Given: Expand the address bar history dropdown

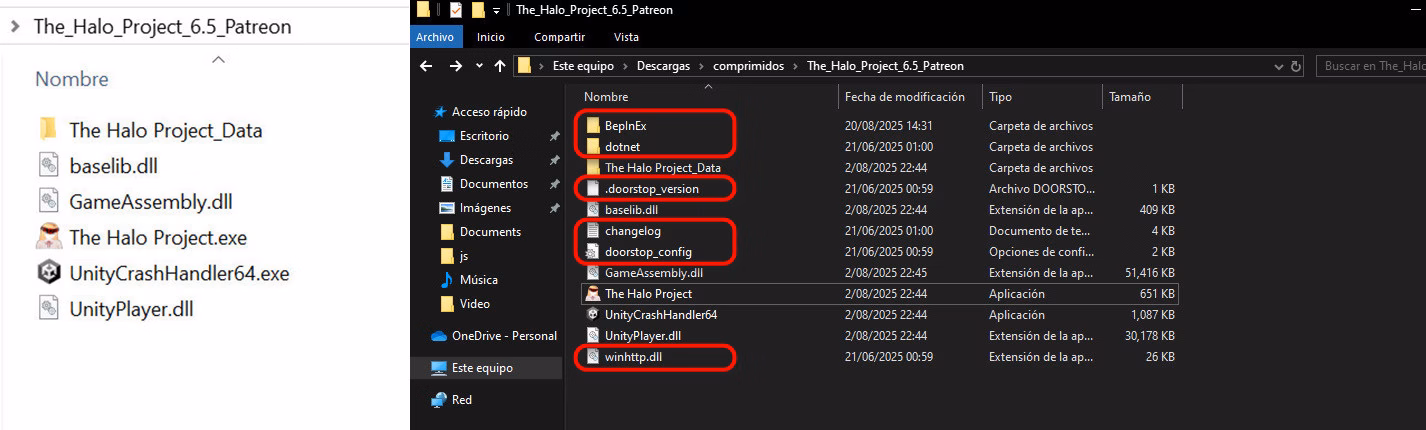Looking at the screenshot, I should tap(1281, 66).
